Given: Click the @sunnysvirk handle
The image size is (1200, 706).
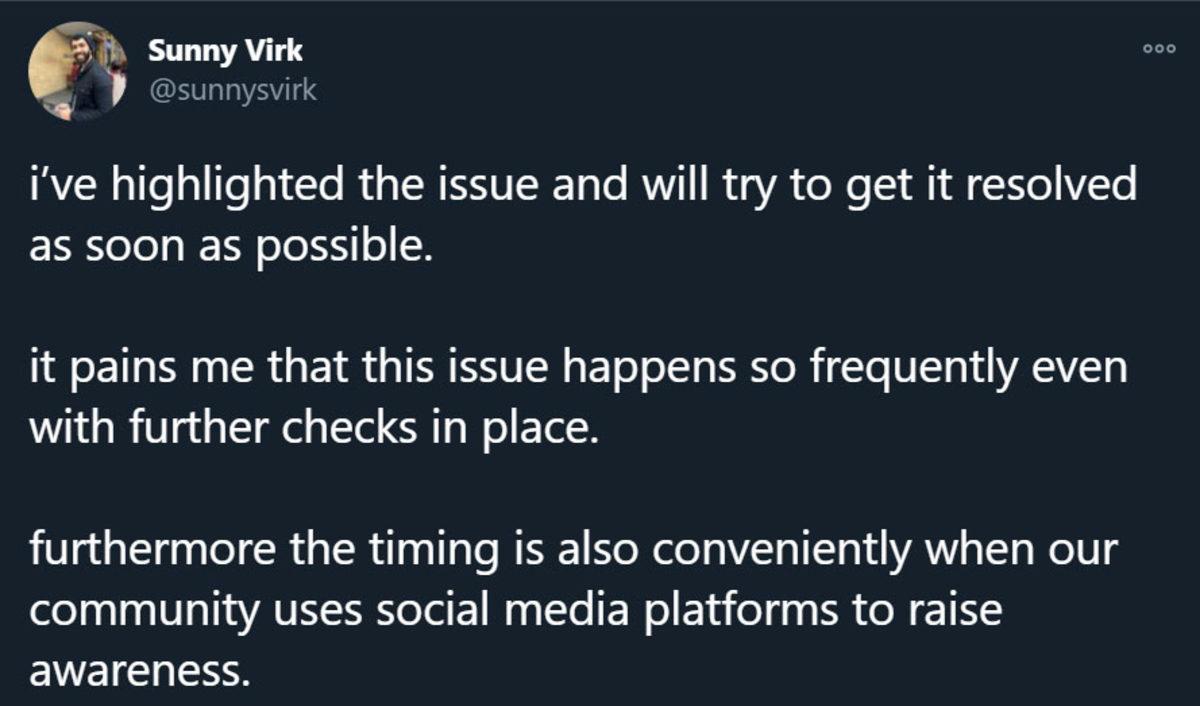Looking at the screenshot, I should 232,90.
